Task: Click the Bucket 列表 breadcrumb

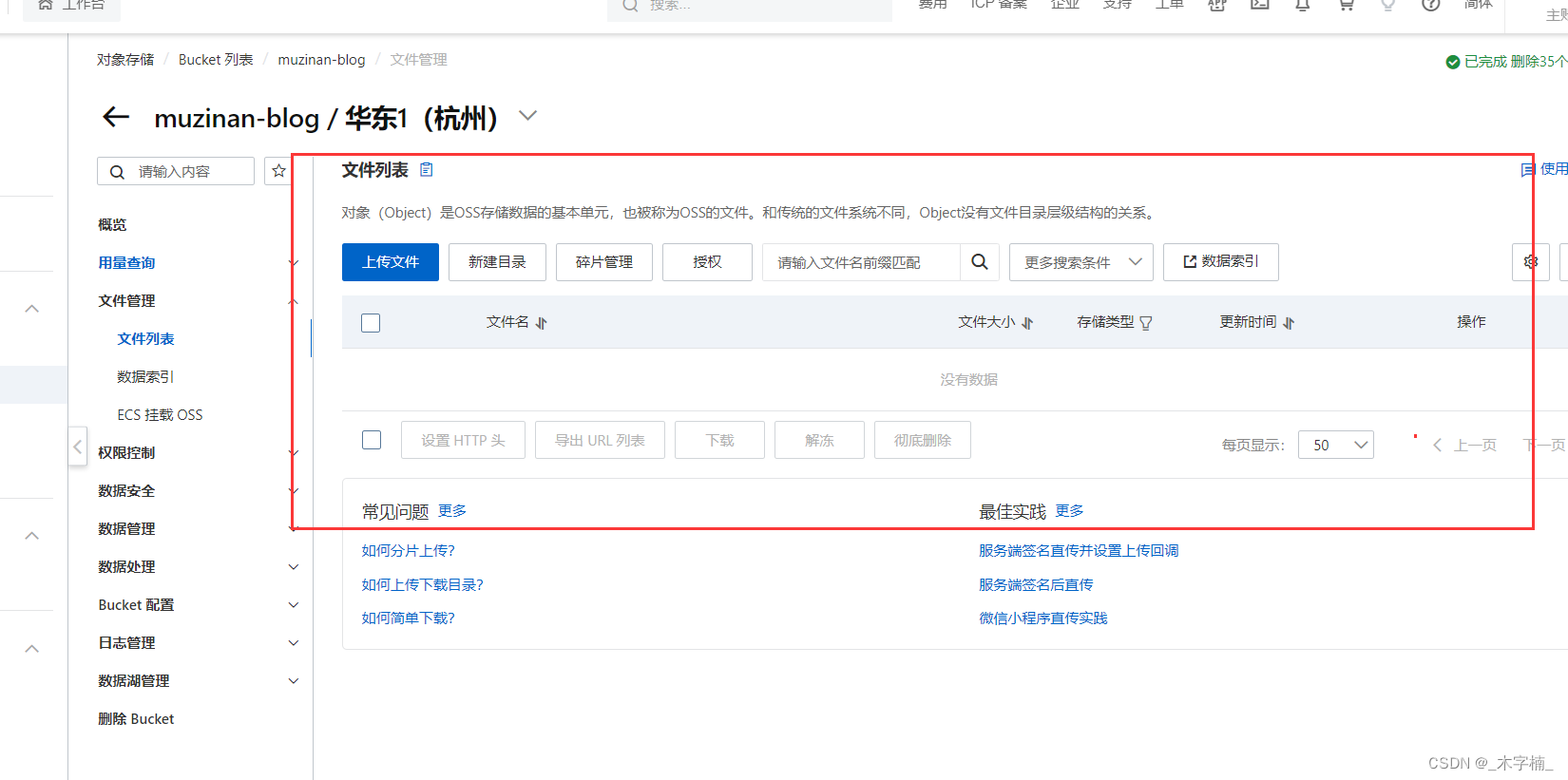Action: click(216, 60)
